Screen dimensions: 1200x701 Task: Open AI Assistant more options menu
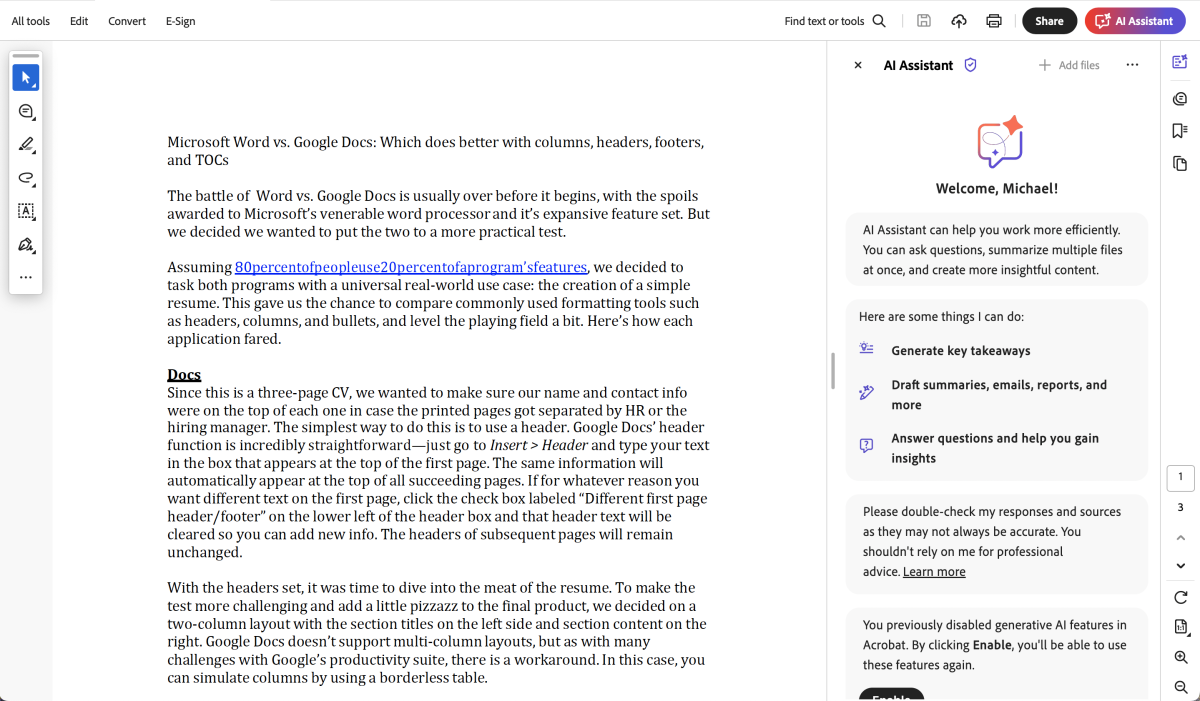pyautogui.click(x=1132, y=65)
